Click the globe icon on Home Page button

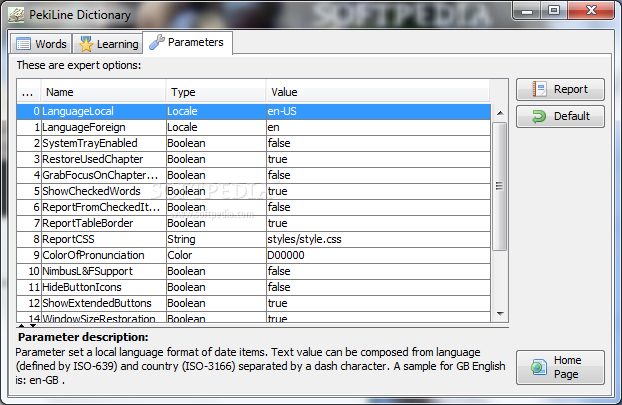(539, 367)
